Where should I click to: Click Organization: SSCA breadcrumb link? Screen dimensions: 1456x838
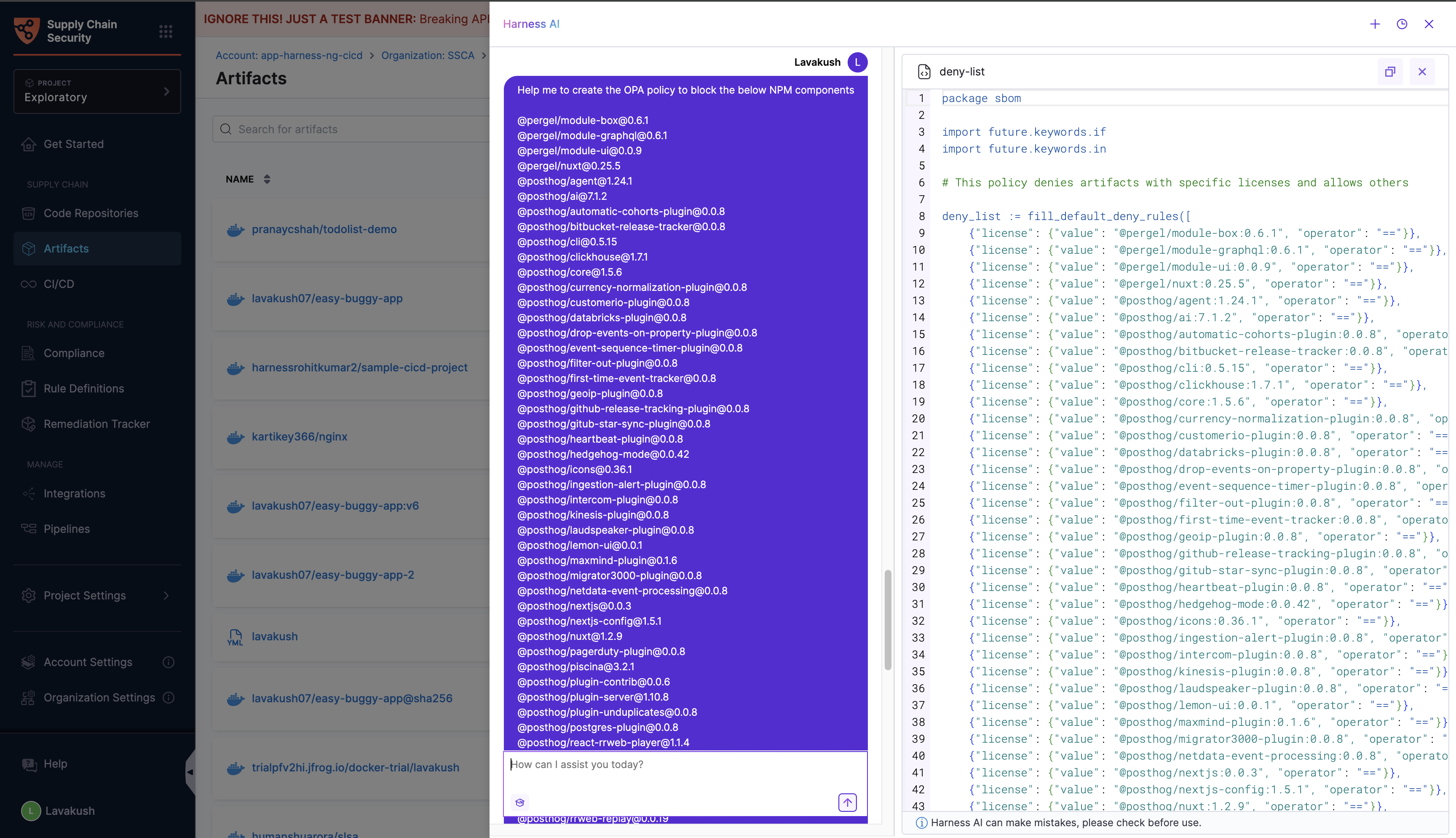tap(427, 55)
